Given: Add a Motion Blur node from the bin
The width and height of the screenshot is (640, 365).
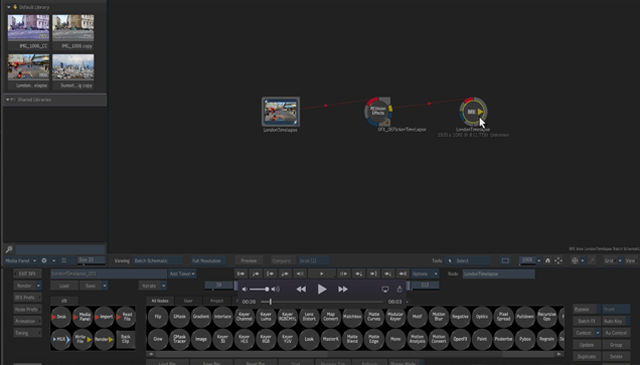Looking at the screenshot, I should (x=439, y=317).
